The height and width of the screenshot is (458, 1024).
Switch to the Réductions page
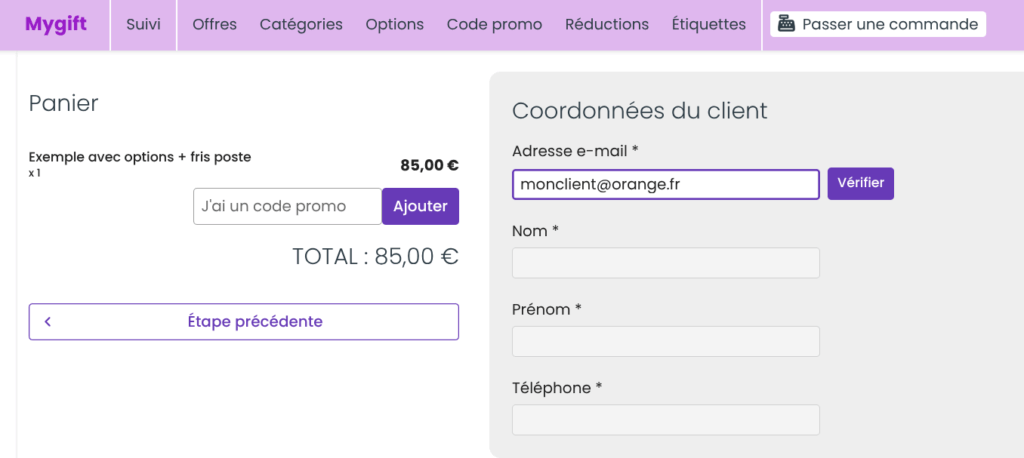607,25
